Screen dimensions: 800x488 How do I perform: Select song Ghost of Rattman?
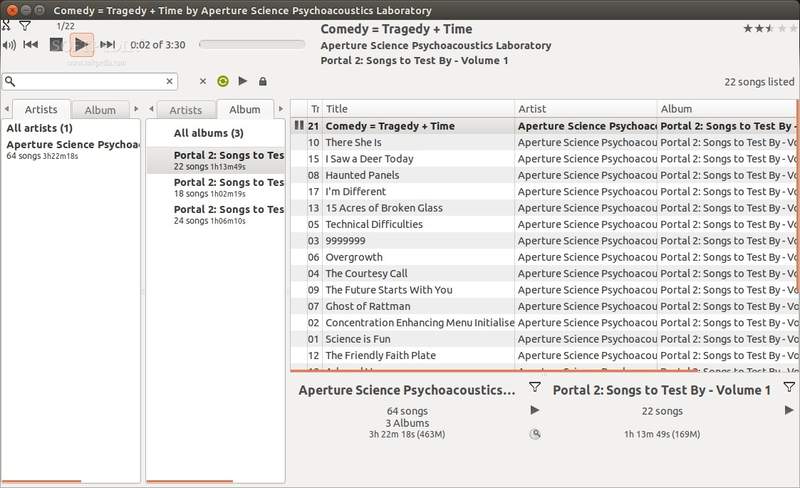(544, 306)
